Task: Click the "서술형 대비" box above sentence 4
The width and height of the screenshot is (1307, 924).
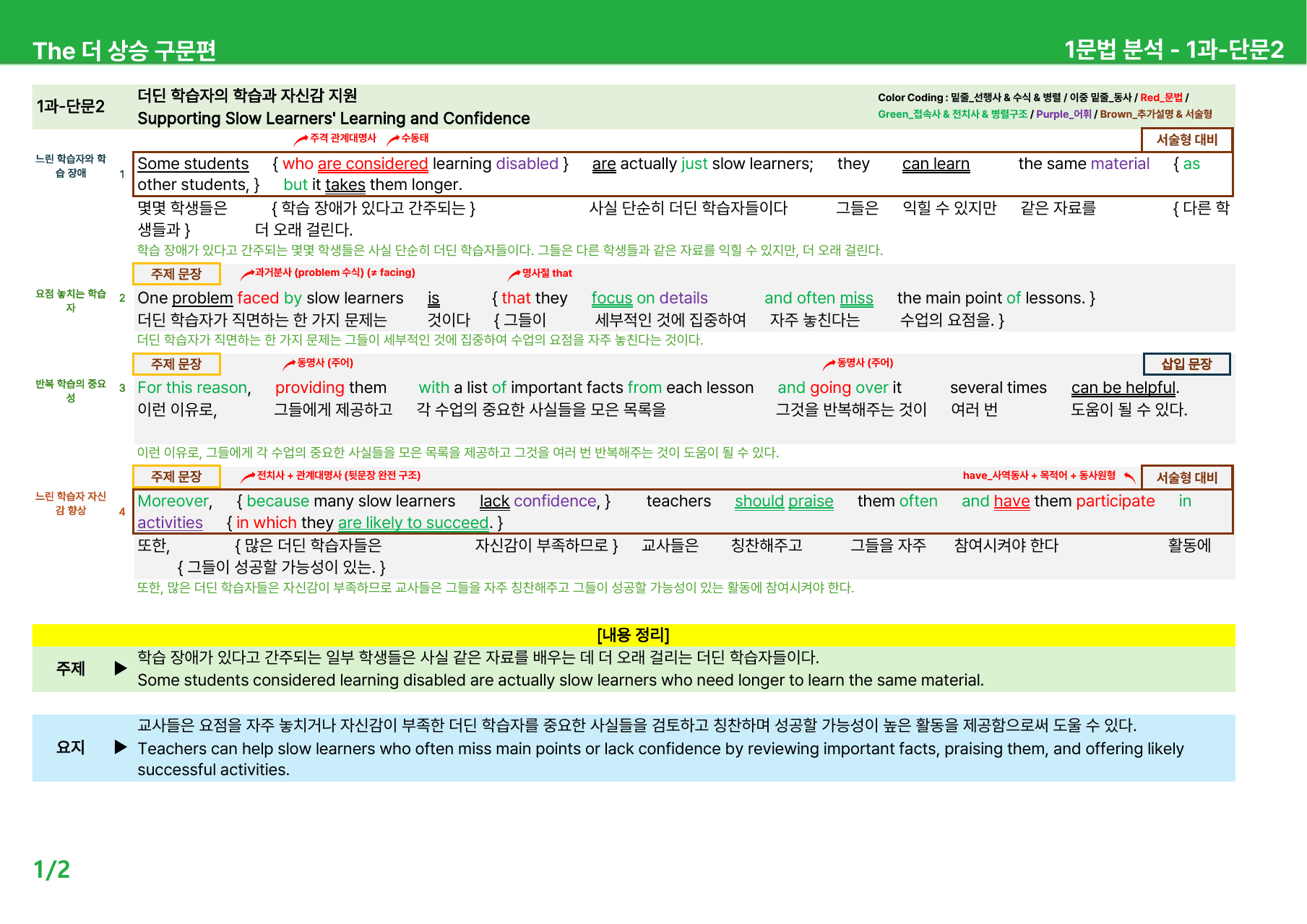Action: pyautogui.click(x=1187, y=478)
